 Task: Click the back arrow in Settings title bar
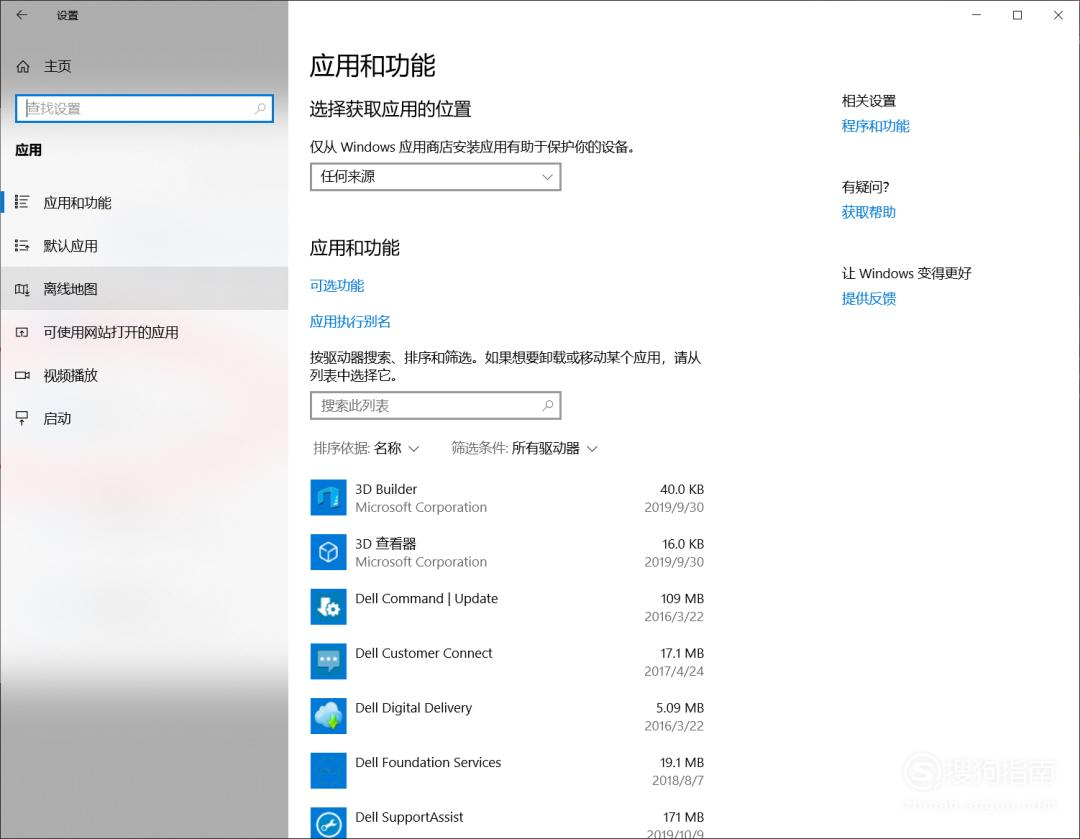click(22, 14)
